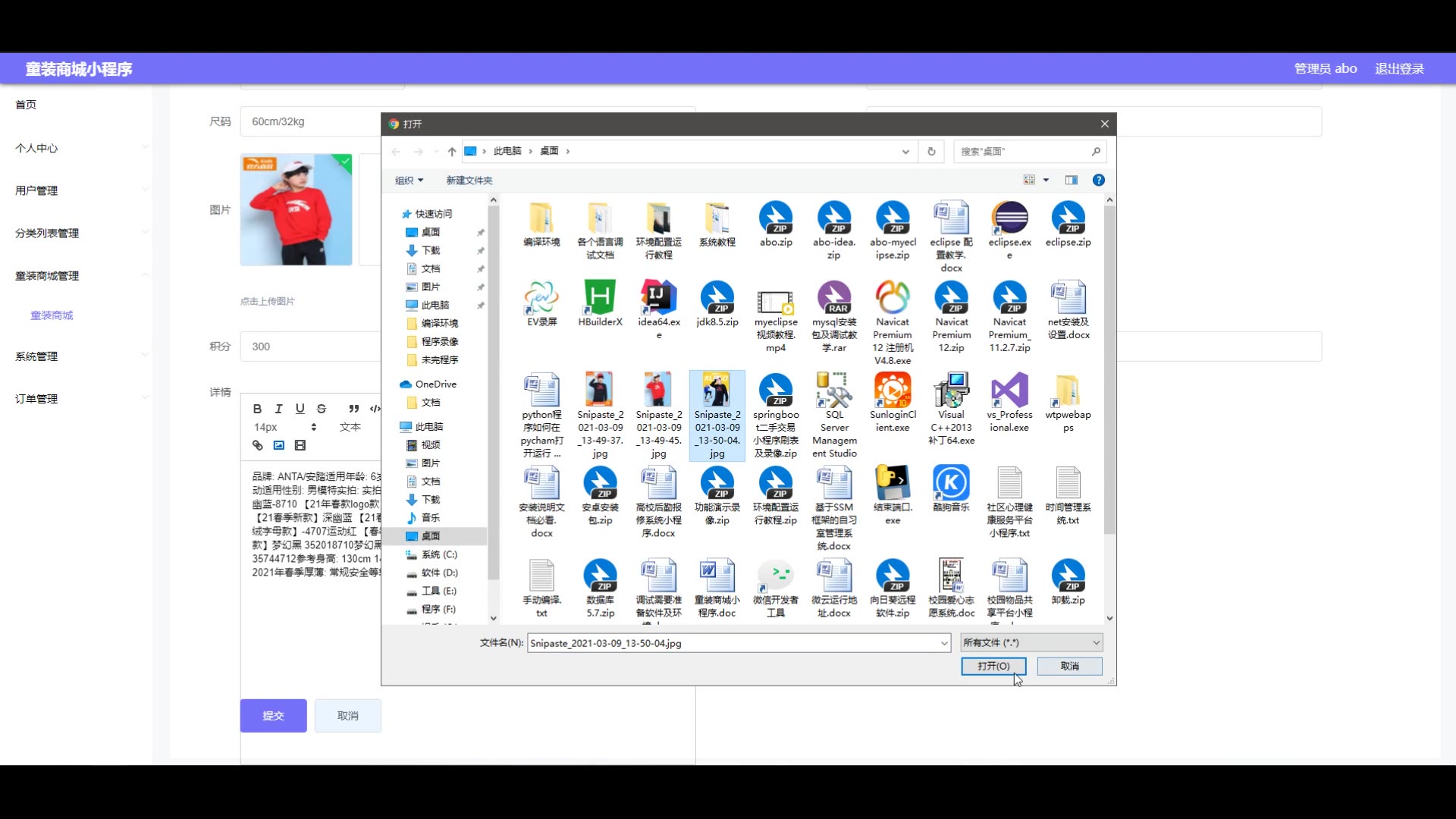The width and height of the screenshot is (1456, 819).
Task: Click the italic formatting icon in editor
Action: [x=278, y=408]
